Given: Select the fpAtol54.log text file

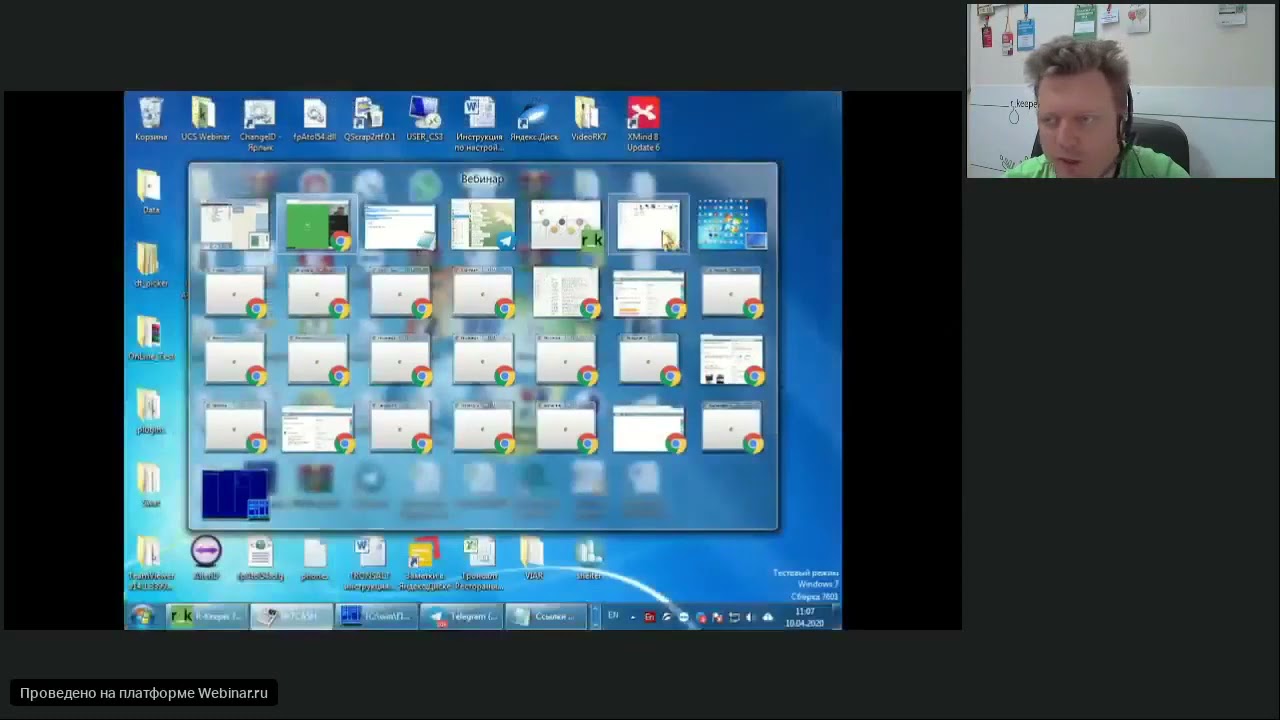Looking at the screenshot, I should (260, 557).
